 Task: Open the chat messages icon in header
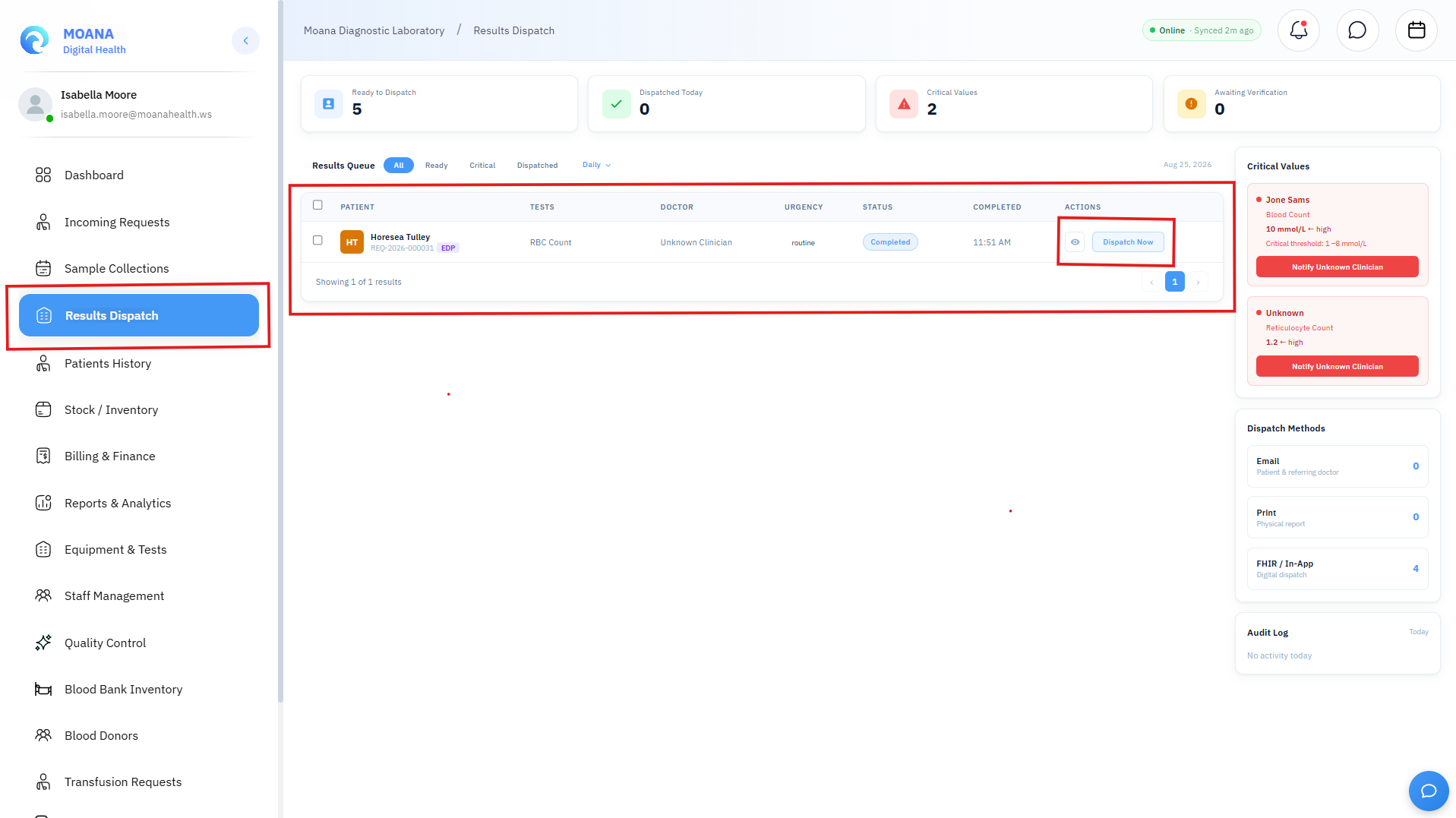[1357, 30]
